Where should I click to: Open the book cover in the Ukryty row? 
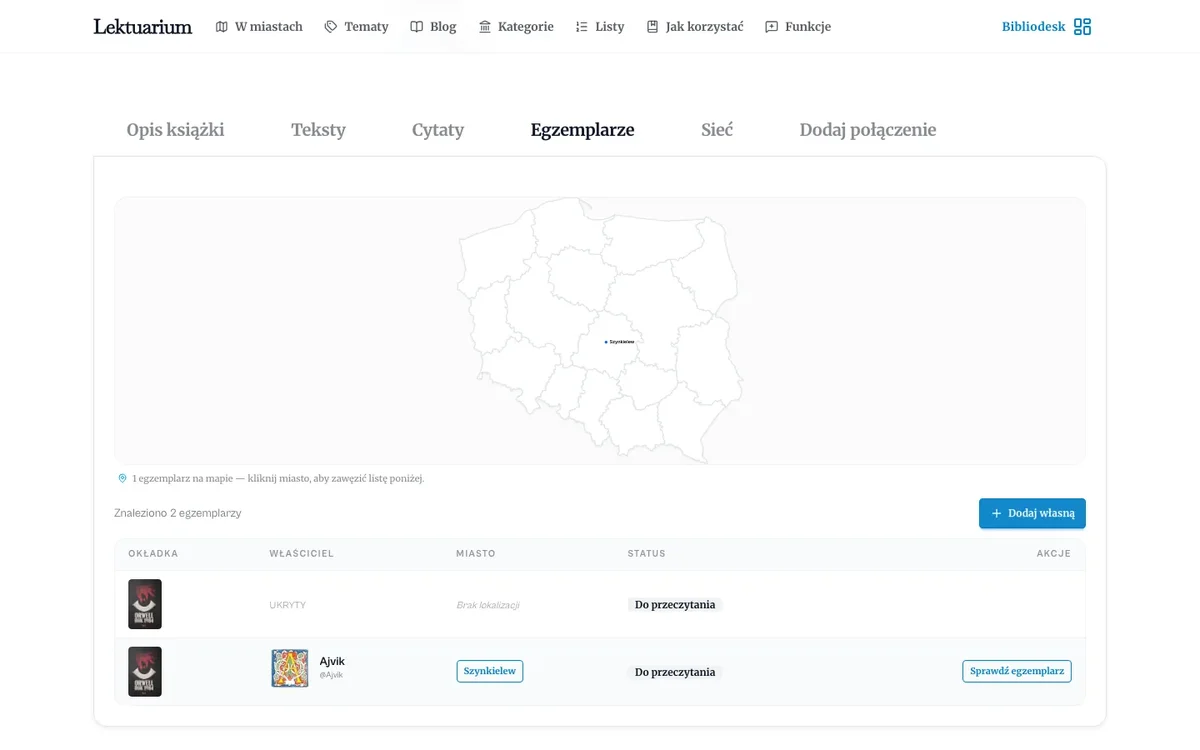(145, 604)
